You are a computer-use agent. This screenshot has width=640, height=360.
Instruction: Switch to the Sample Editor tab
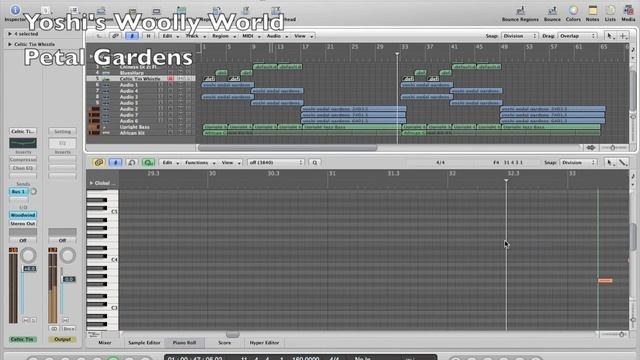[144, 343]
